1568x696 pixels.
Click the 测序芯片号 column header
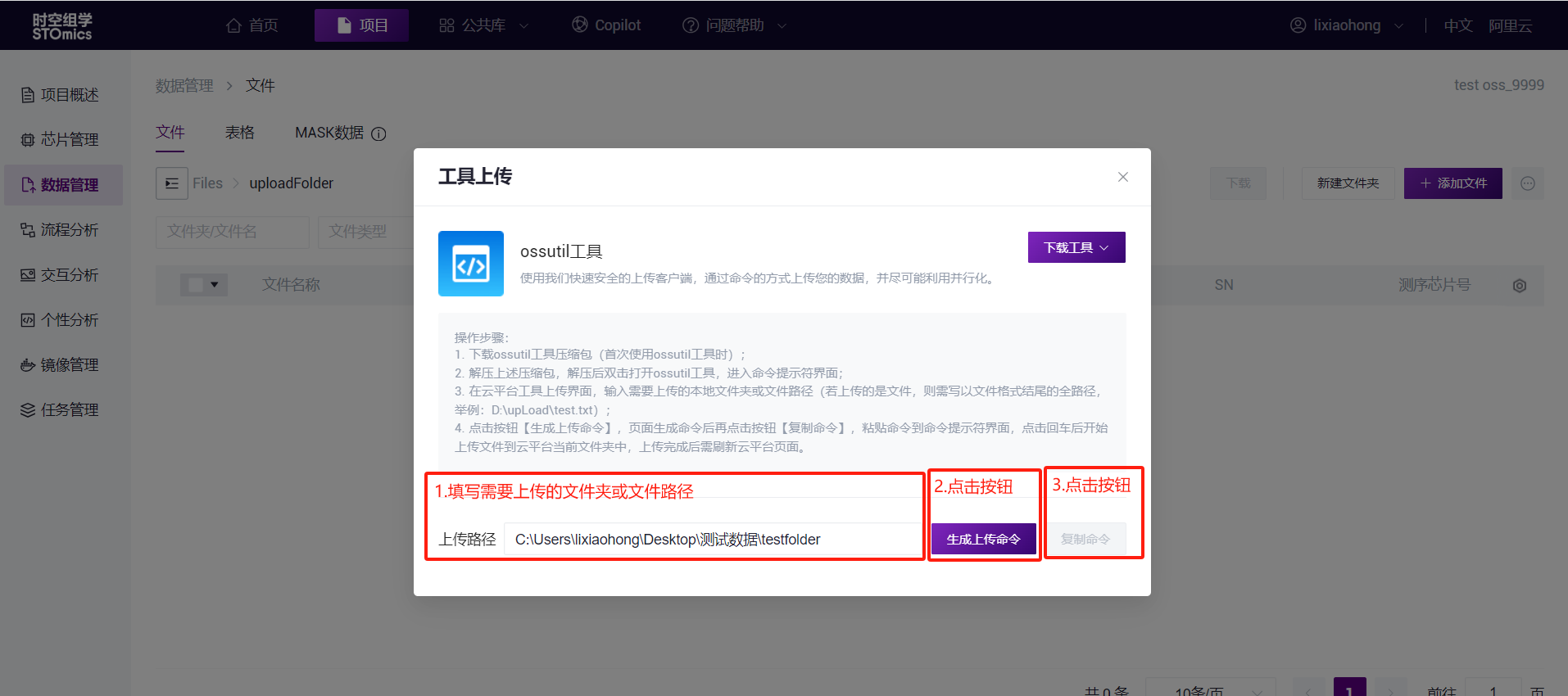1434,285
